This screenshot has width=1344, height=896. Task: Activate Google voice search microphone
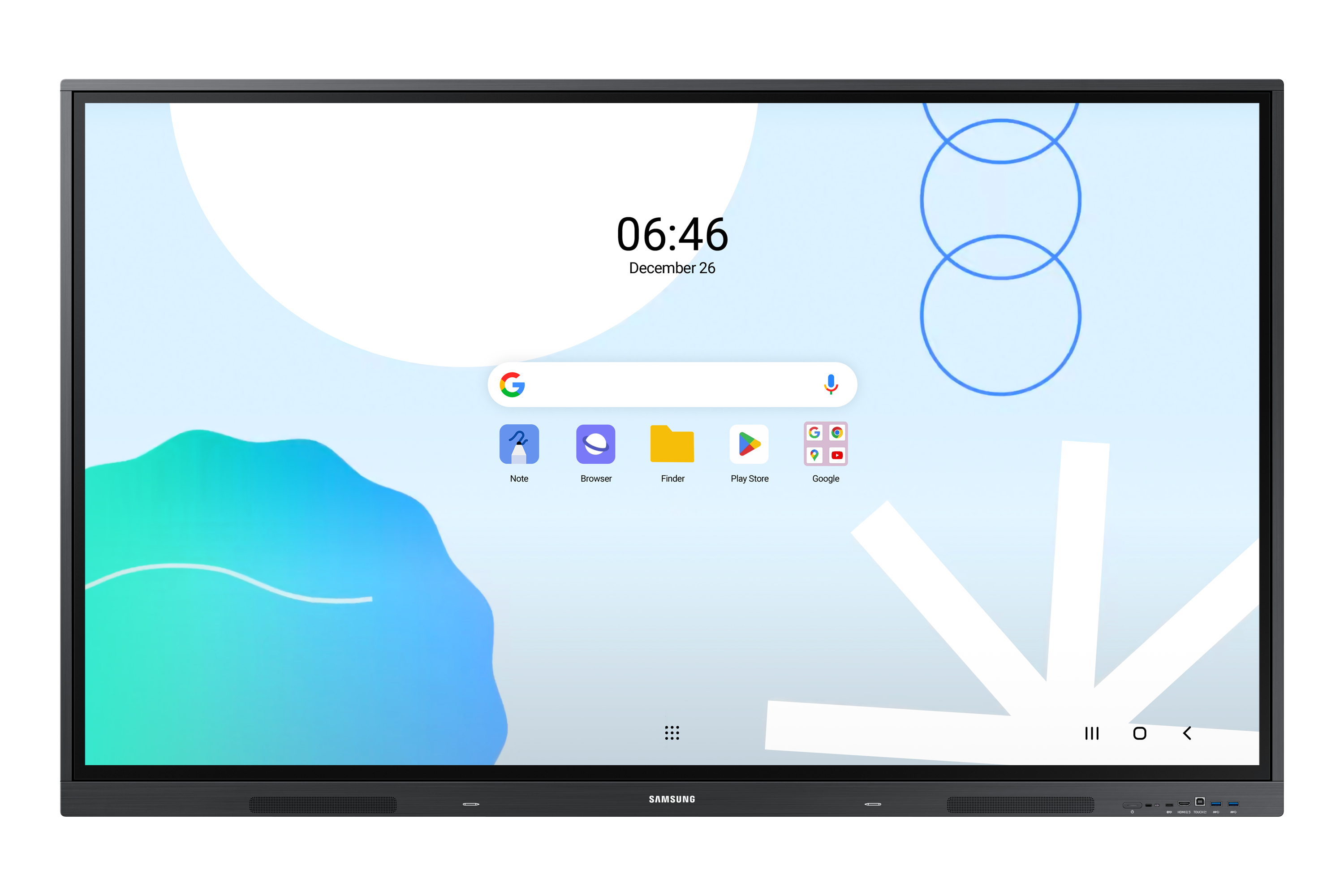pyautogui.click(x=830, y=385)
